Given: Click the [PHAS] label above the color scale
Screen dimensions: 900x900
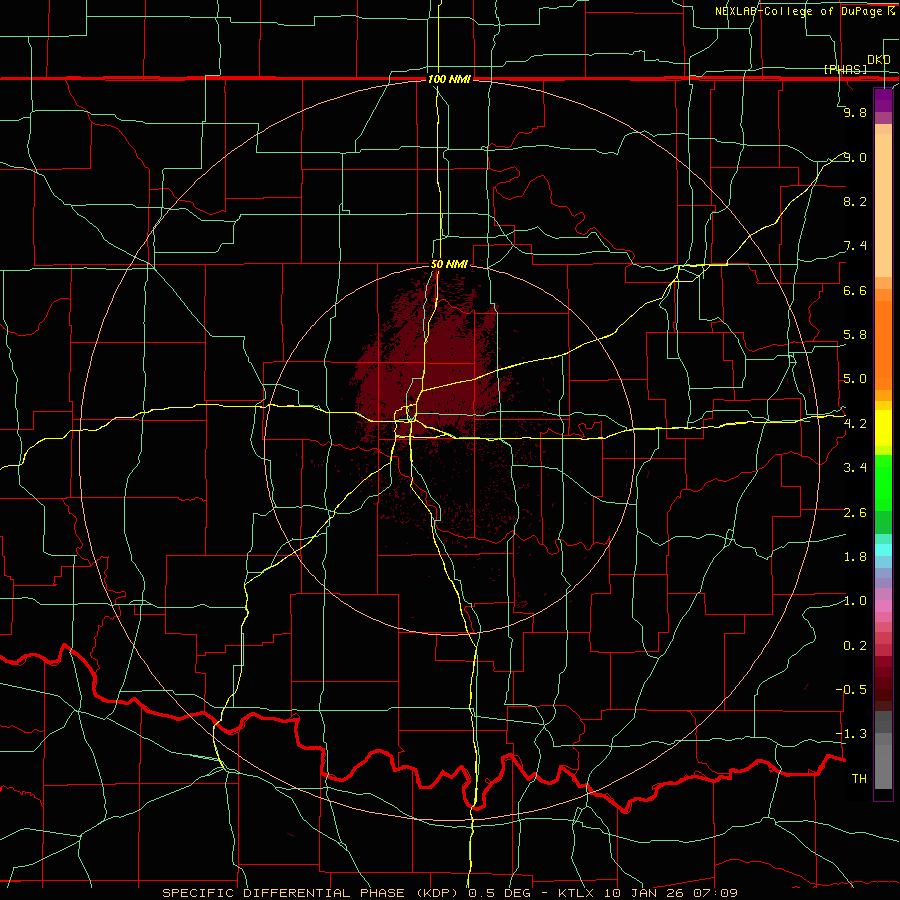Looking at the screenshot, I should (x=845, y=69).
